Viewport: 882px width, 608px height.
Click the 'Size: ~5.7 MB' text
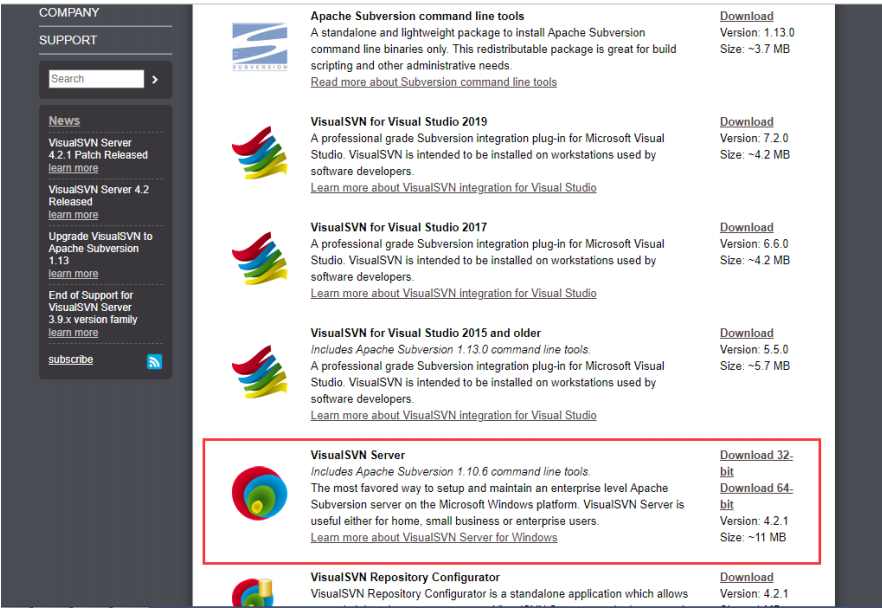tap(755, 366)
